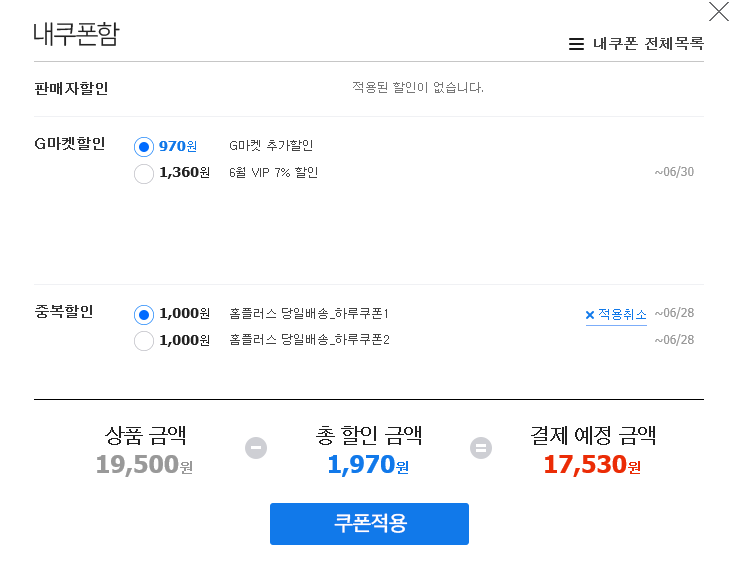
Task: Click the minus circle icon
Action: (x=256, y=448)
